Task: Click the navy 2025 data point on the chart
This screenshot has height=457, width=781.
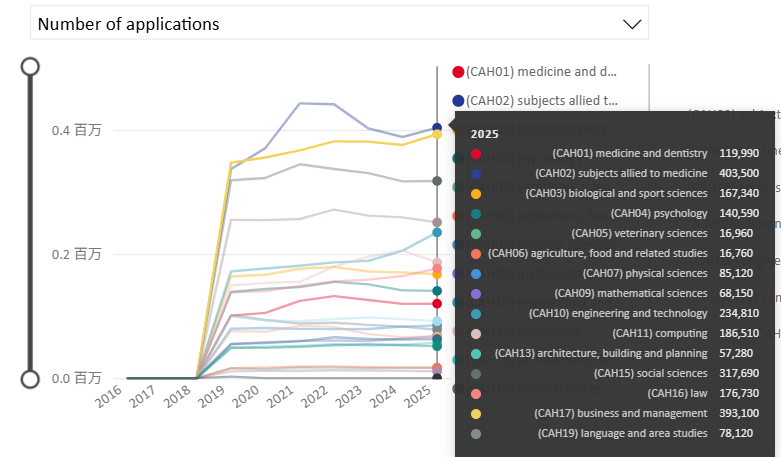Action: coord(437,128)
